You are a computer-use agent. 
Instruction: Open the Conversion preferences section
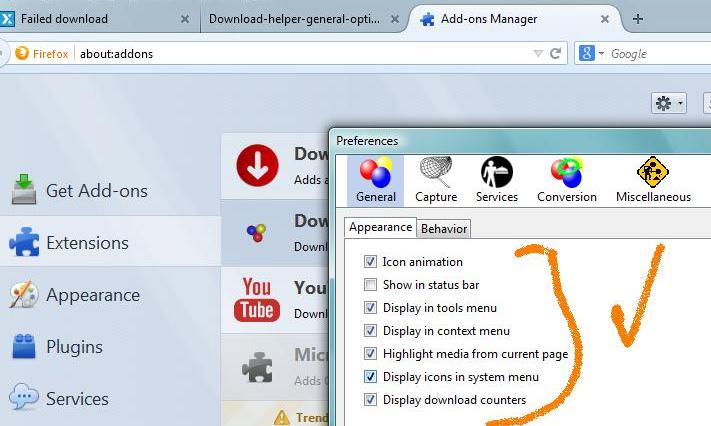point(566,181)
